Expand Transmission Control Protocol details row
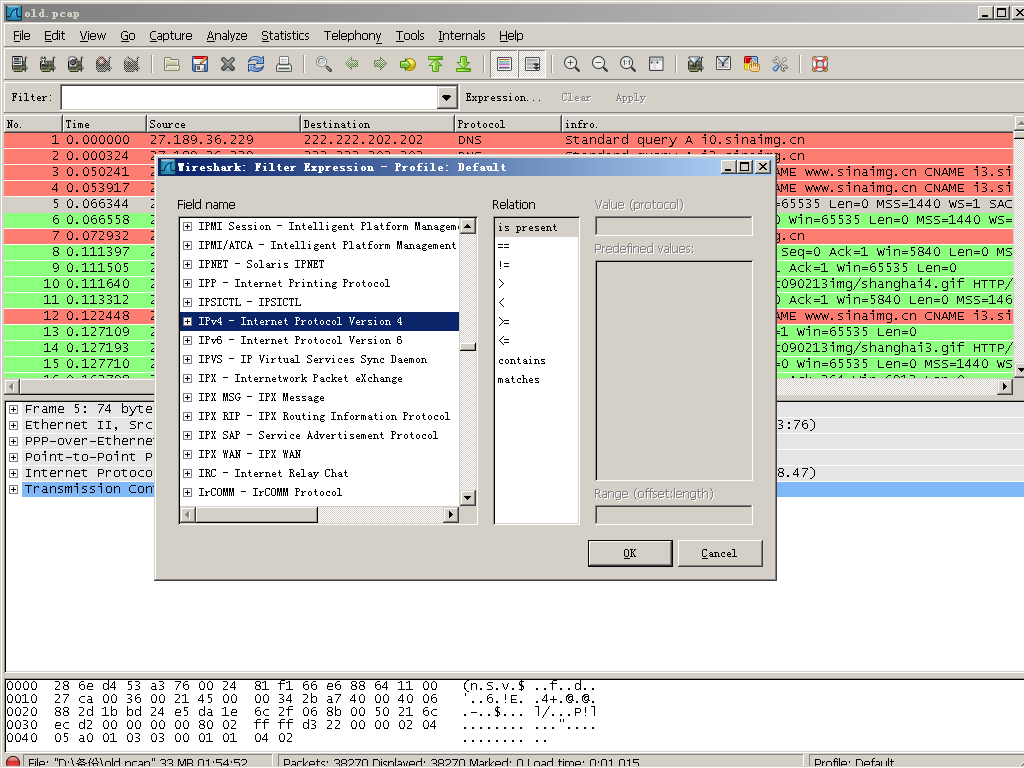Image resolution: width=1024 pixels, height=768 pixels. (13, 489)
